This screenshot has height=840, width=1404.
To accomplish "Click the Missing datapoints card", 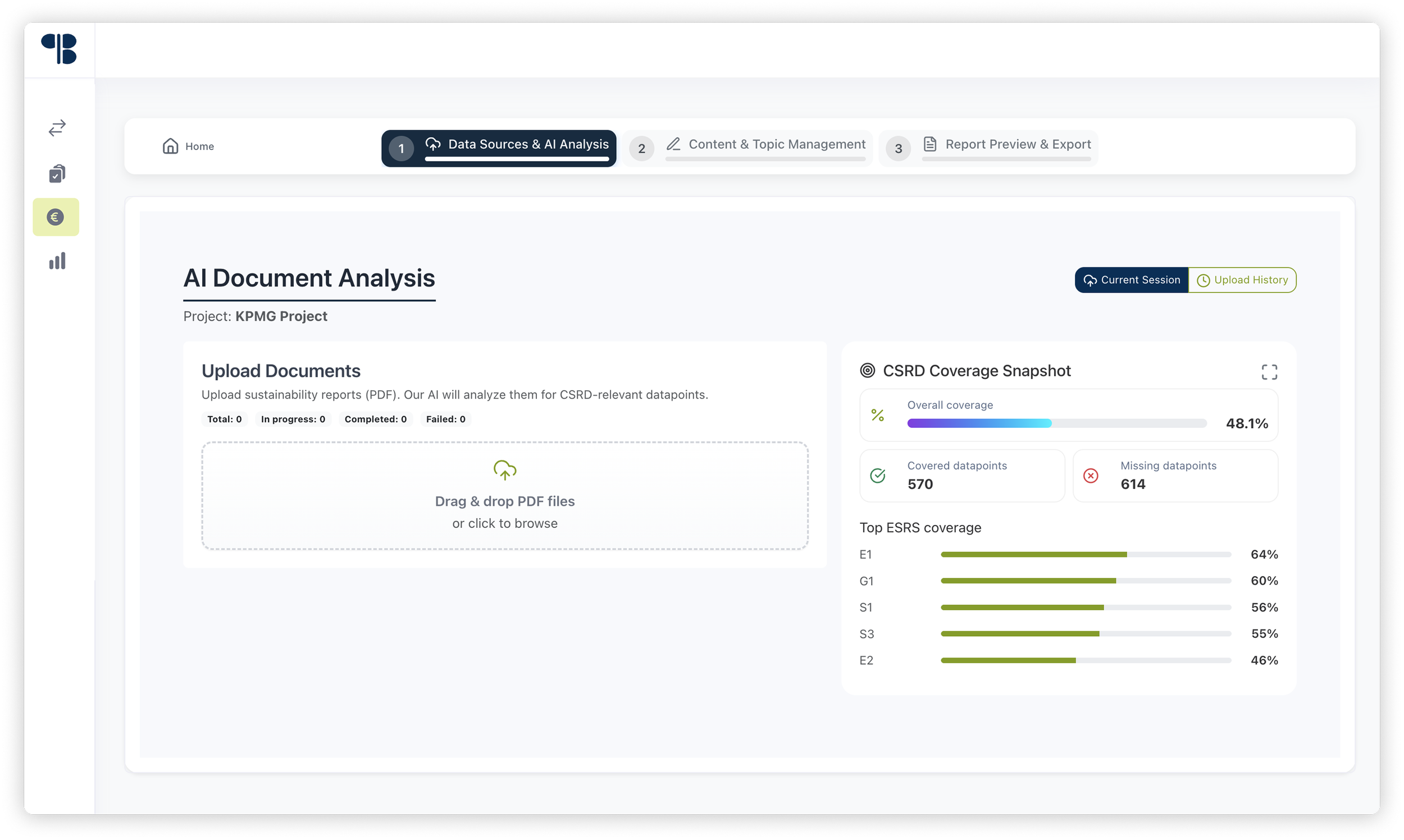I will click(1175, 476).
